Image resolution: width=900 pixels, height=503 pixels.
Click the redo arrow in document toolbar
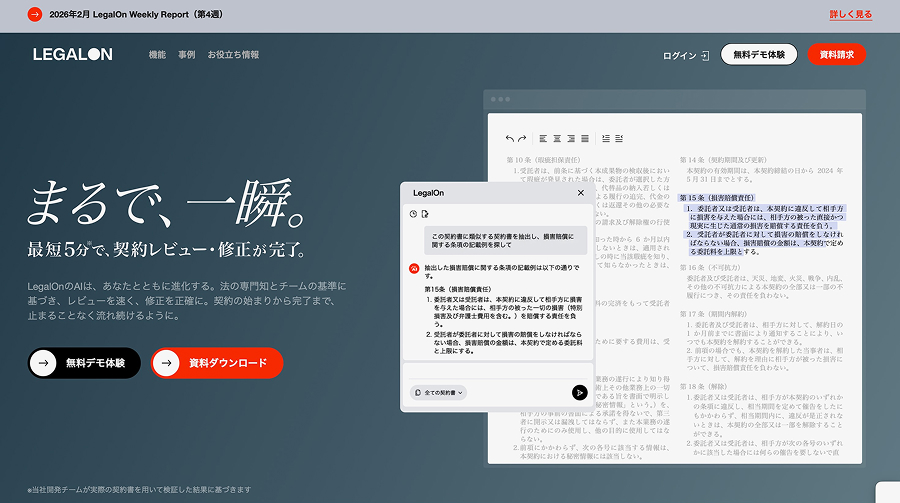point(522,138)
